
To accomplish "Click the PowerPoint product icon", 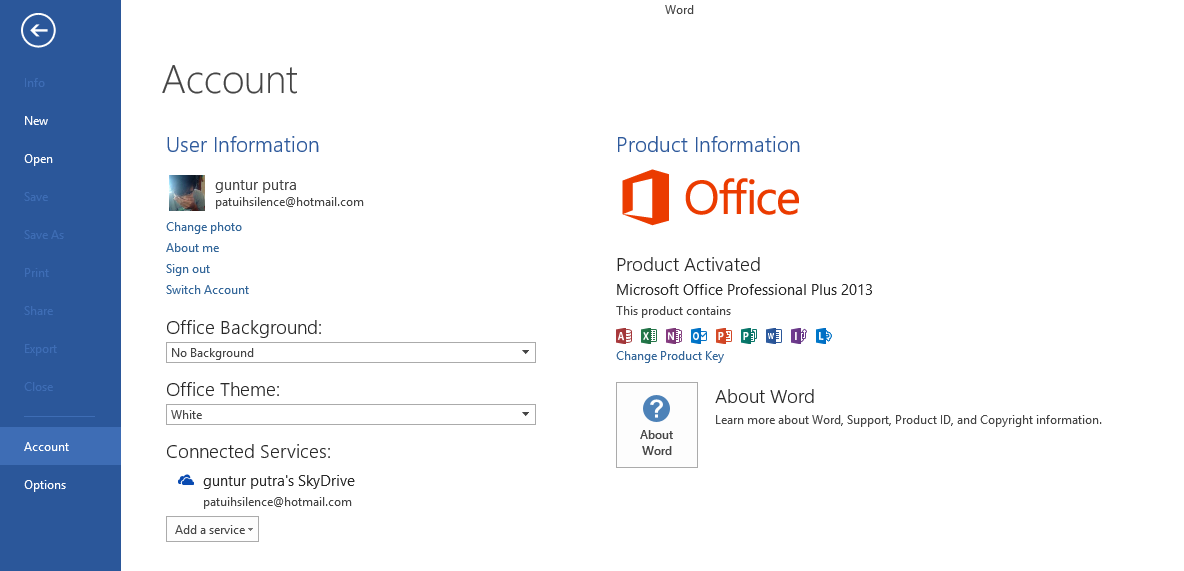I will (724, 336).
